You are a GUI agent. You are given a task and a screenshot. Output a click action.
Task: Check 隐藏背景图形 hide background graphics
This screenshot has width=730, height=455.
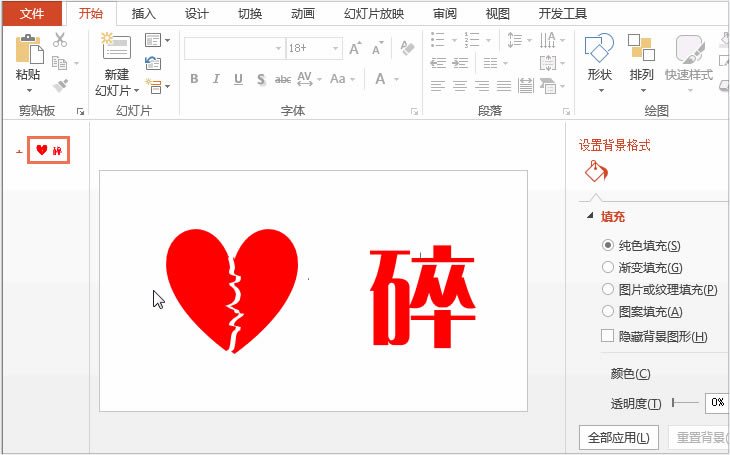(607, 336)
